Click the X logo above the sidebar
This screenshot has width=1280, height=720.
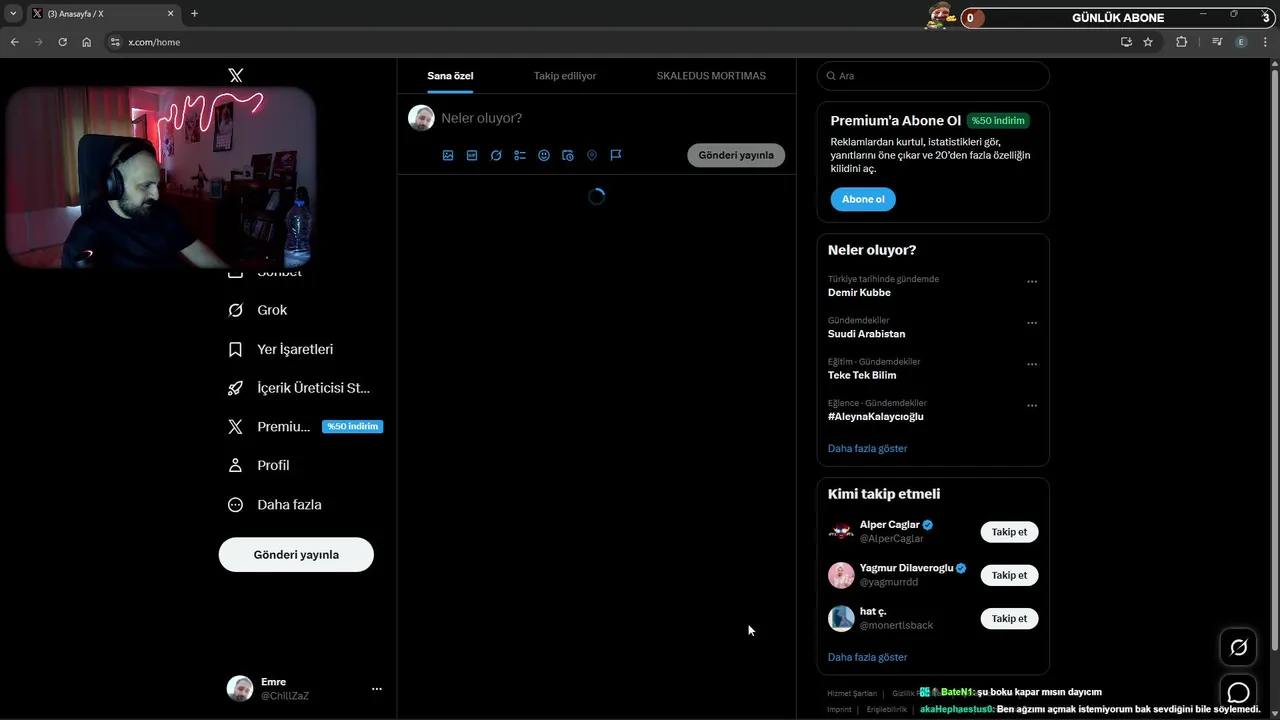(x=235, y=75)
